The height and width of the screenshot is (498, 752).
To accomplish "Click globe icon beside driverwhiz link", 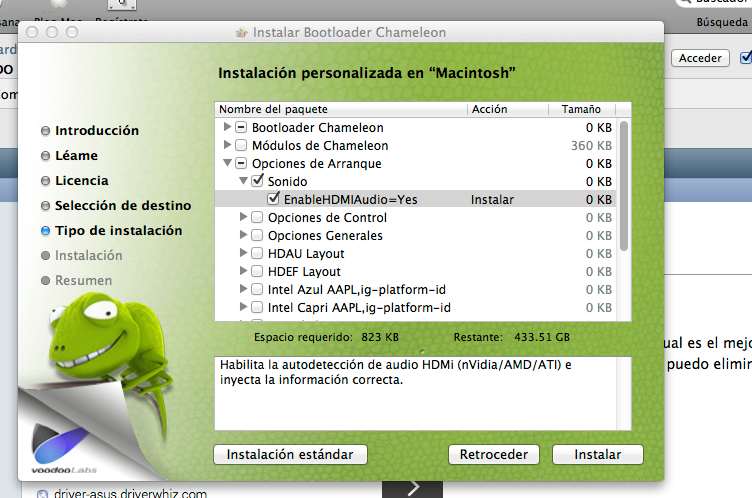I will (42, 494).
